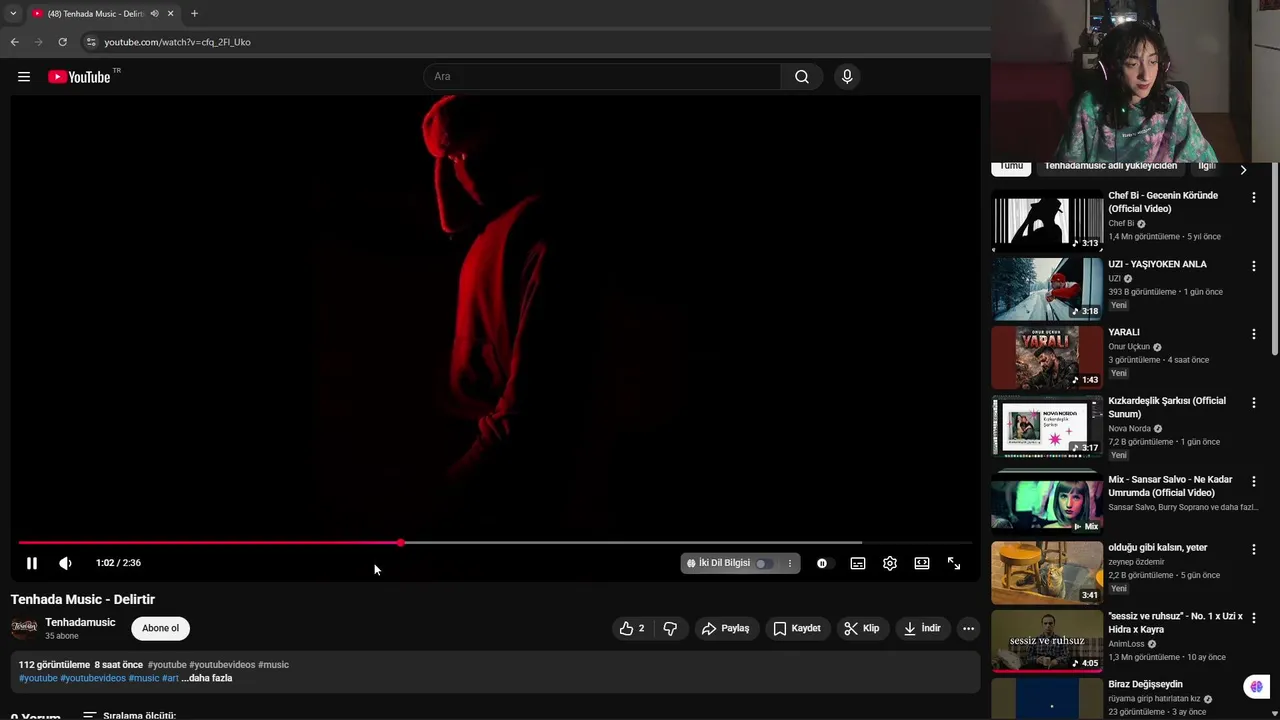1280x720 pixels.
Task: Open the YouTube hamburger guide menu
Action: click(24, 77)
